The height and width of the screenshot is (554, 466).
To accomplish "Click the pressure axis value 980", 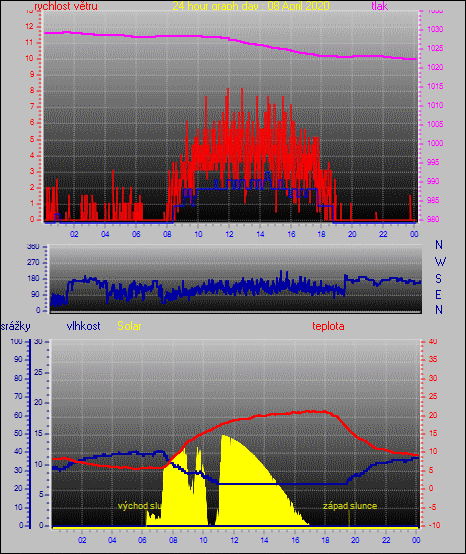I will pos(433,219).
